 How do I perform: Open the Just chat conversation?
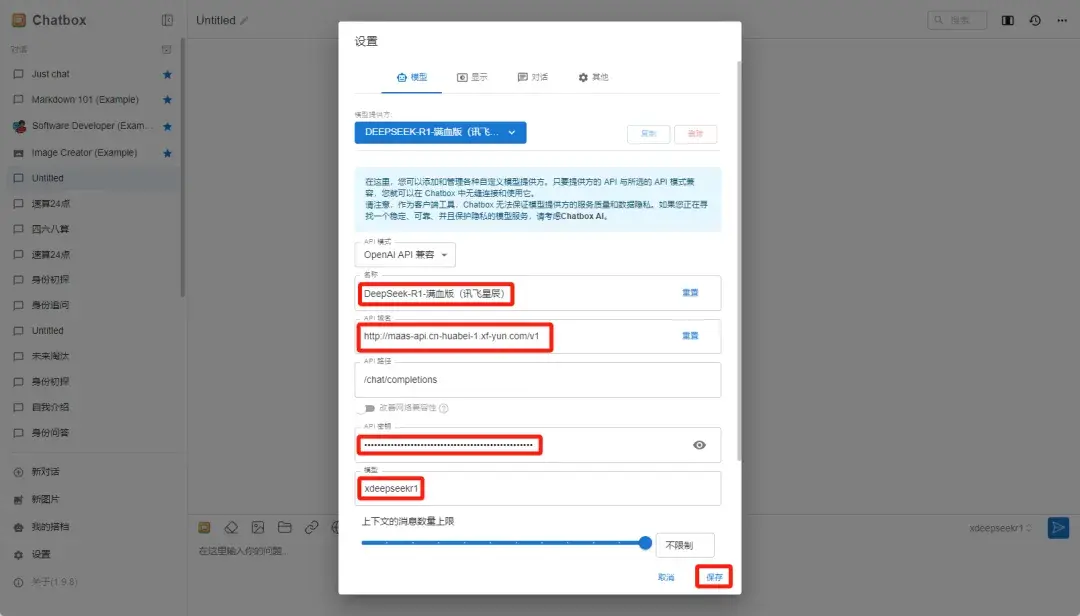(92, 74)
